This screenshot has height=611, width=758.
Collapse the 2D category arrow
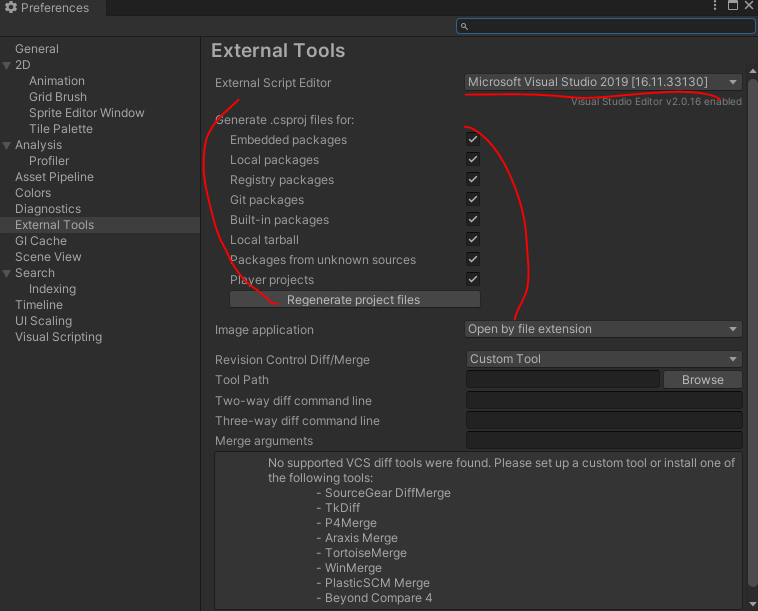point(7,65)
